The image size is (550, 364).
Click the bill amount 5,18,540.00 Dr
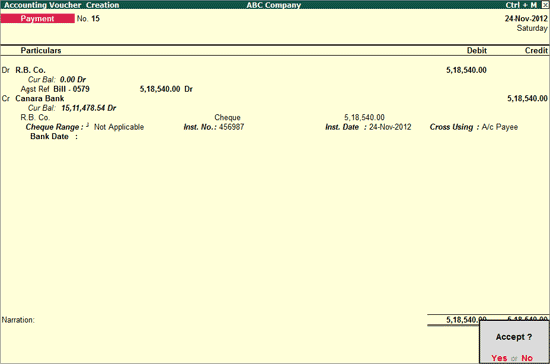pyautogui.click(x=166, y=89)
